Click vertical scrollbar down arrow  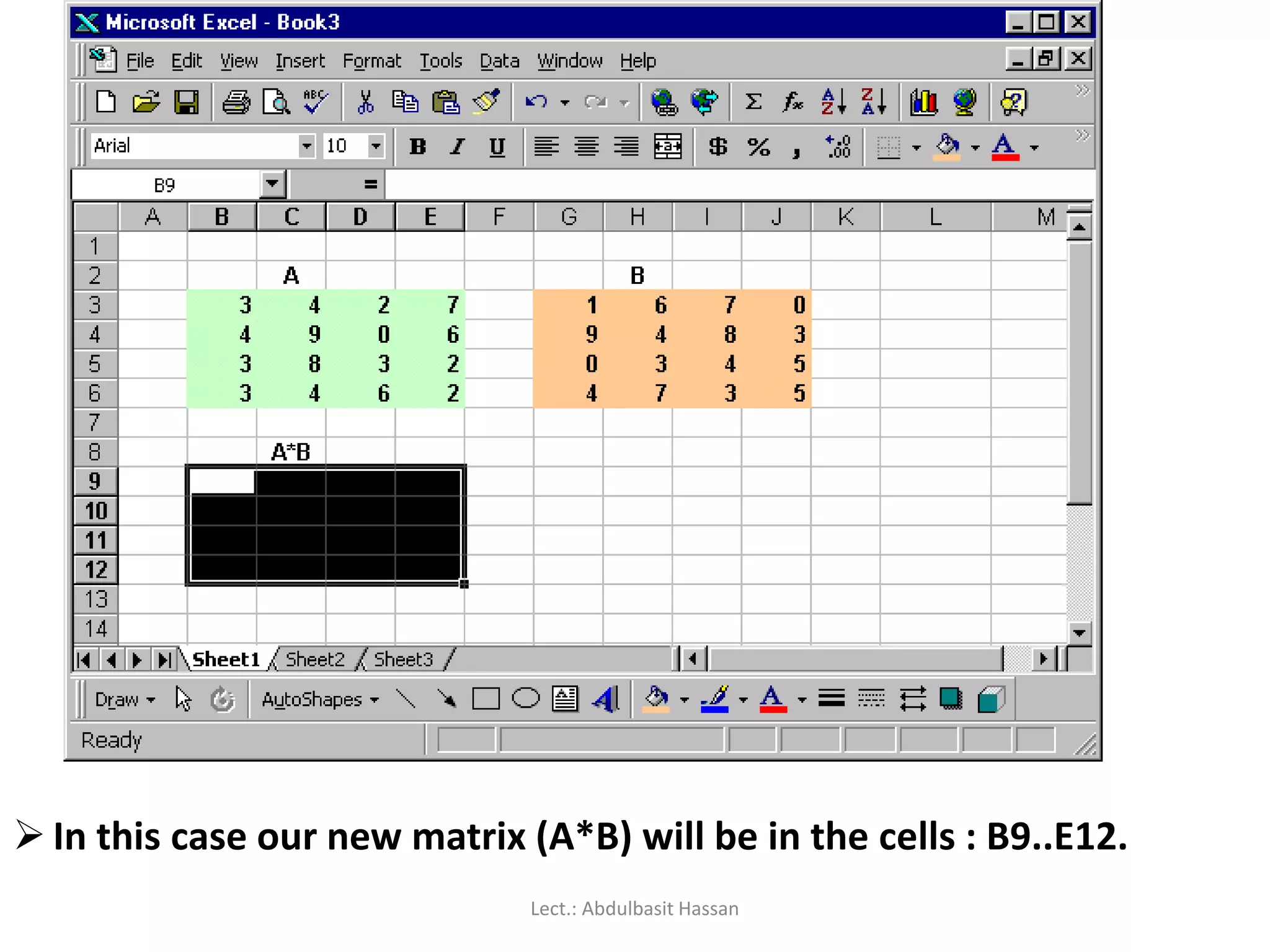coord(1079,632)
